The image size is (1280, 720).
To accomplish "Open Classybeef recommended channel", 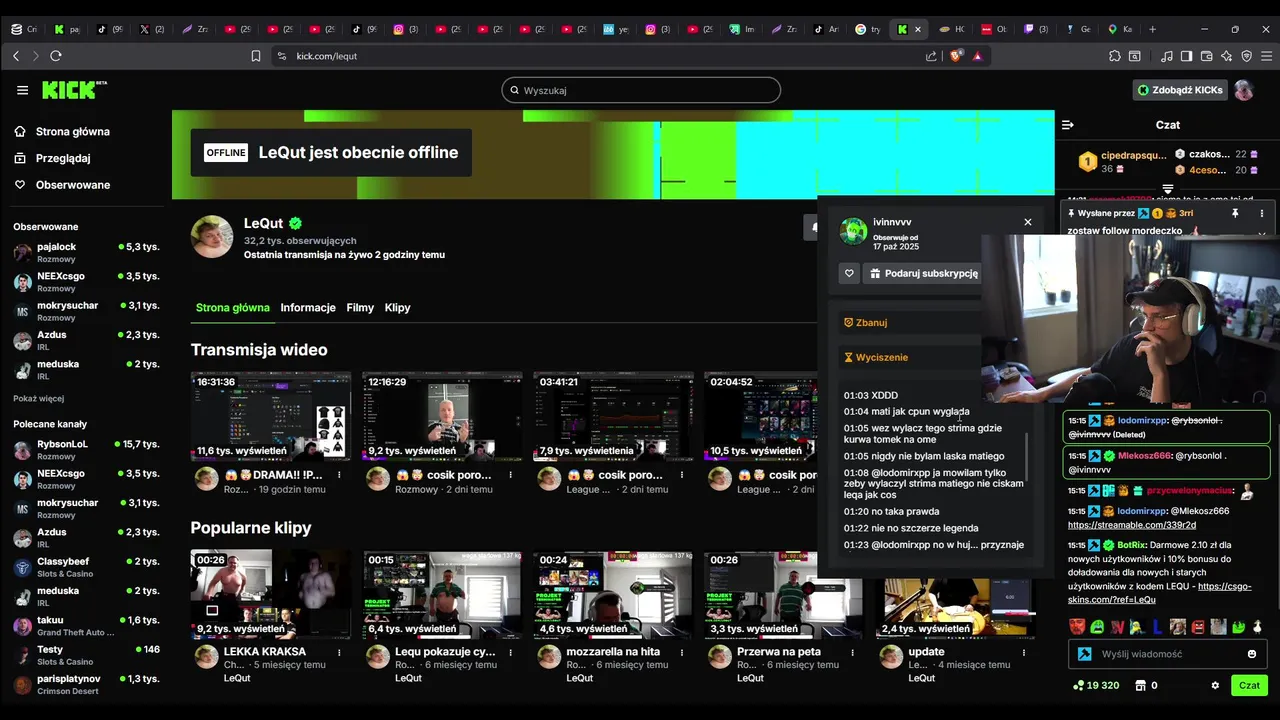I will click(86, 567).
